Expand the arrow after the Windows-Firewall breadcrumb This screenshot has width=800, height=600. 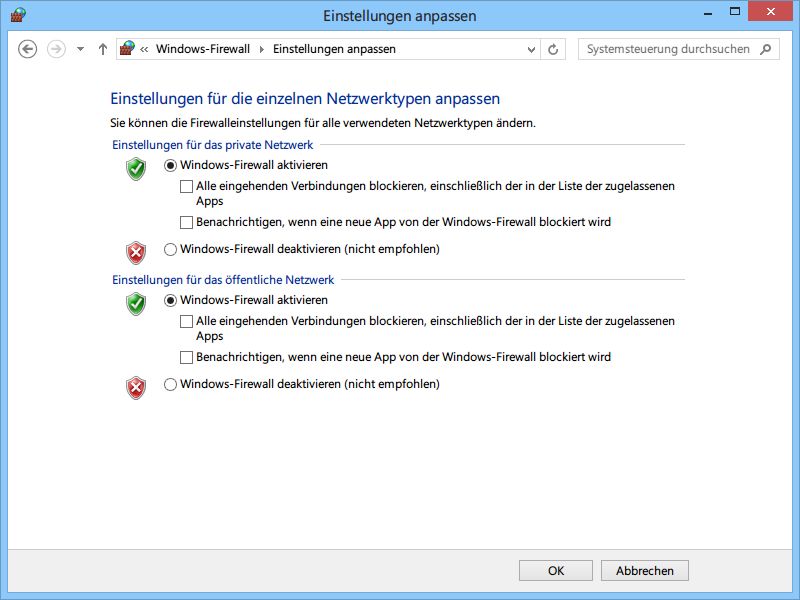coord(262,49)
